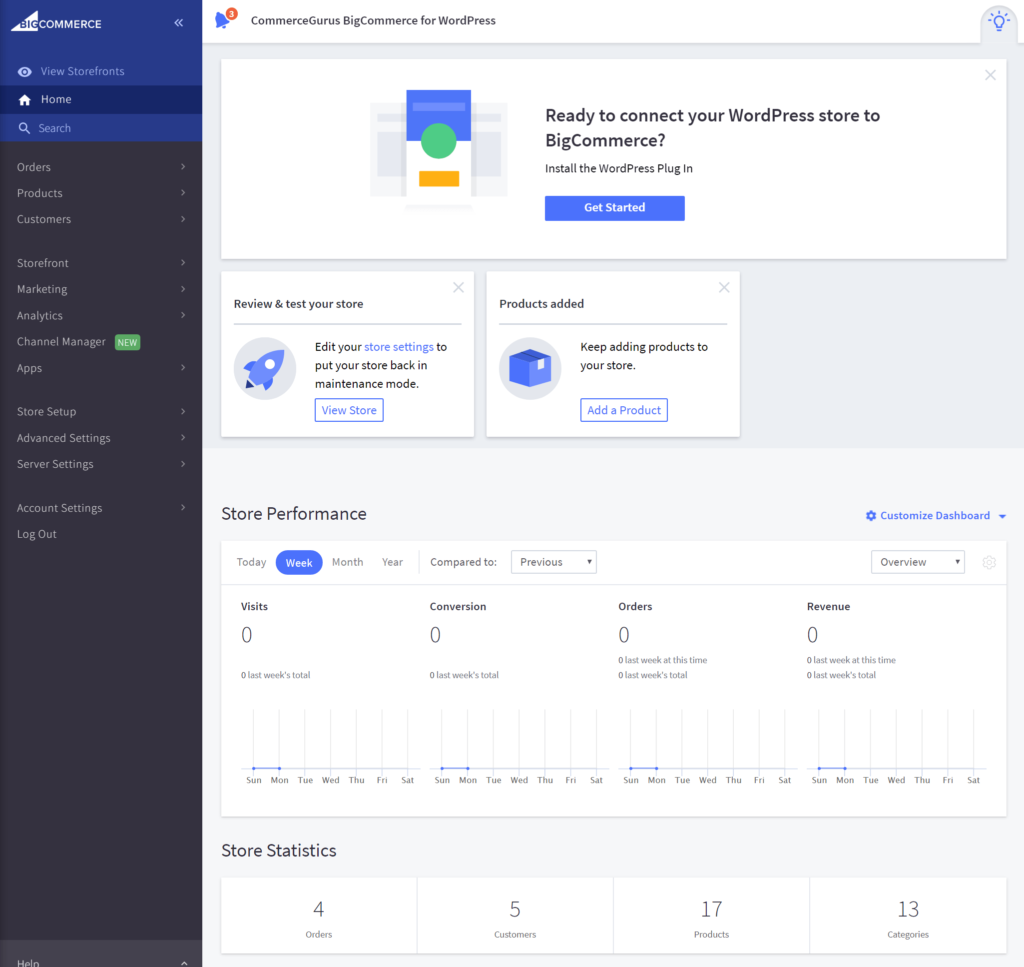Click the Customize Dashboard link
The width and height of the screenshot is (1024, 967).
[935, 516]
